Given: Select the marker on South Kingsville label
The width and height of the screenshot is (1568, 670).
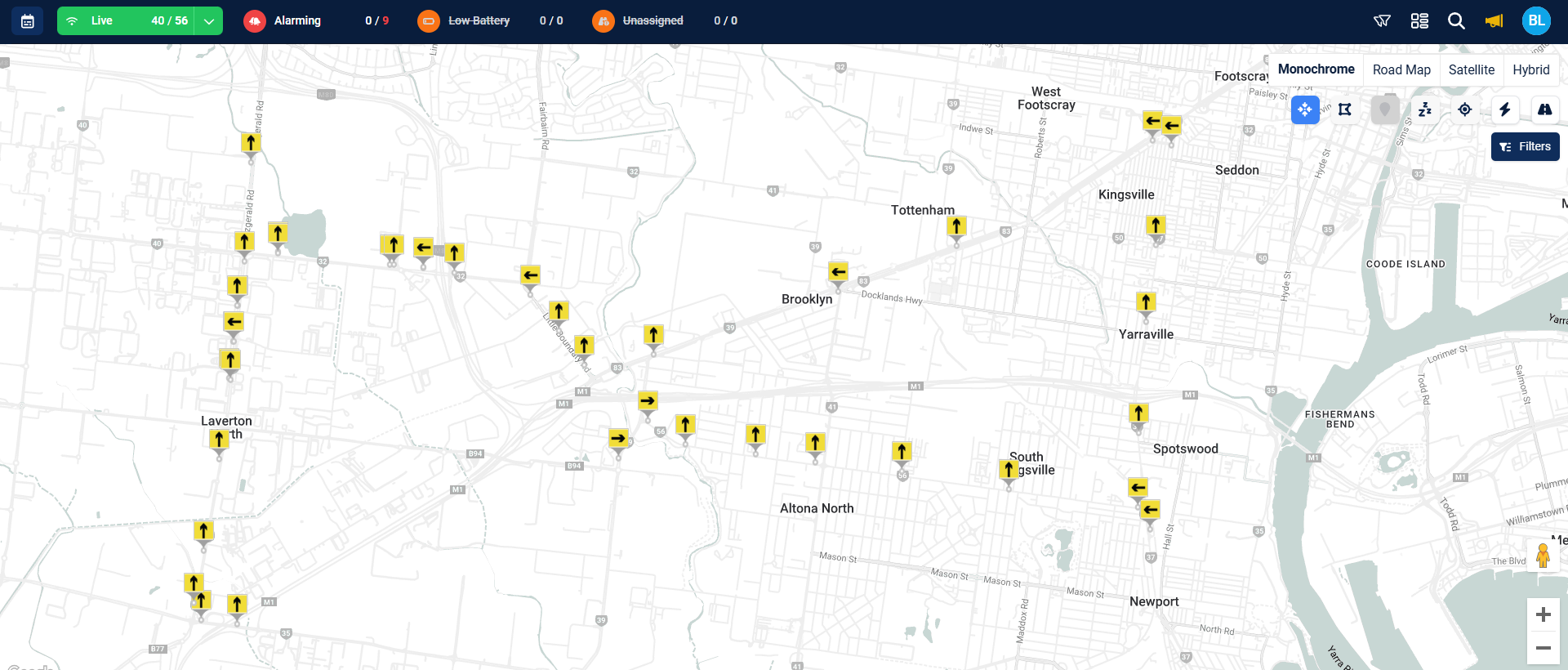Looking at the screenshot, I should click(1009, 470).
